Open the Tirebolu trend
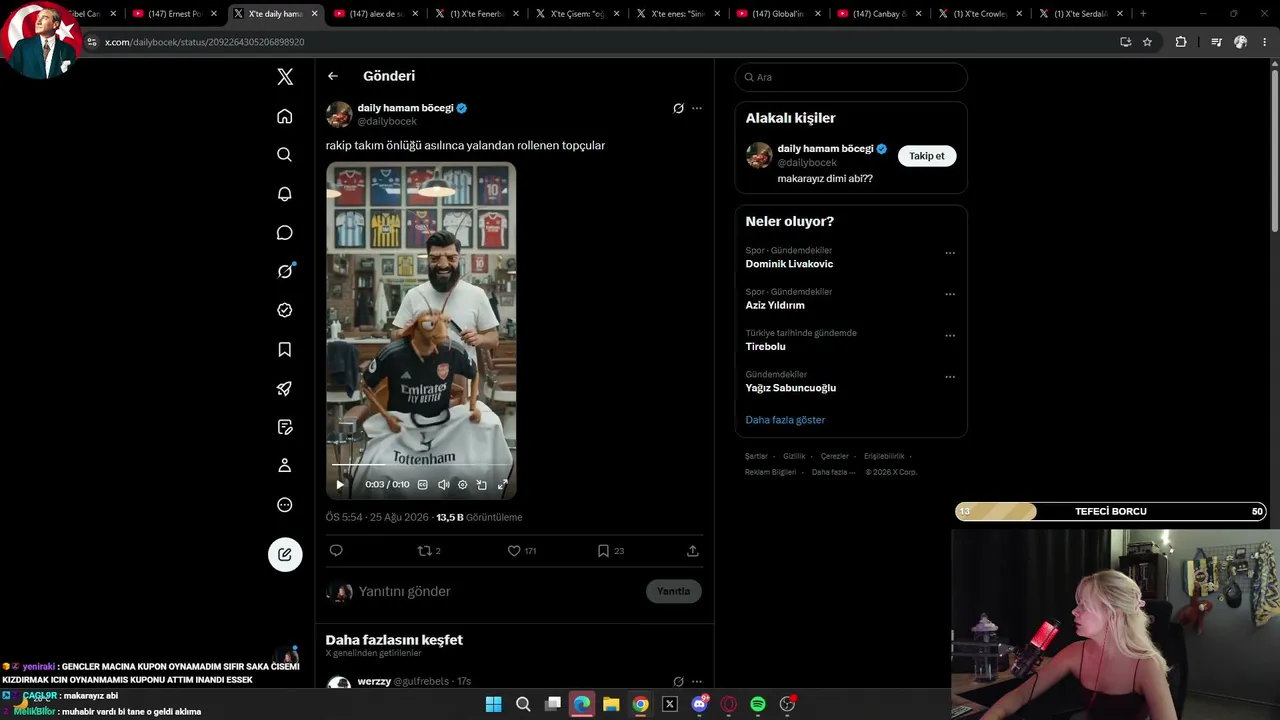Image resolution: width=1280 pixels, height=720 pixels. (765, 347)
